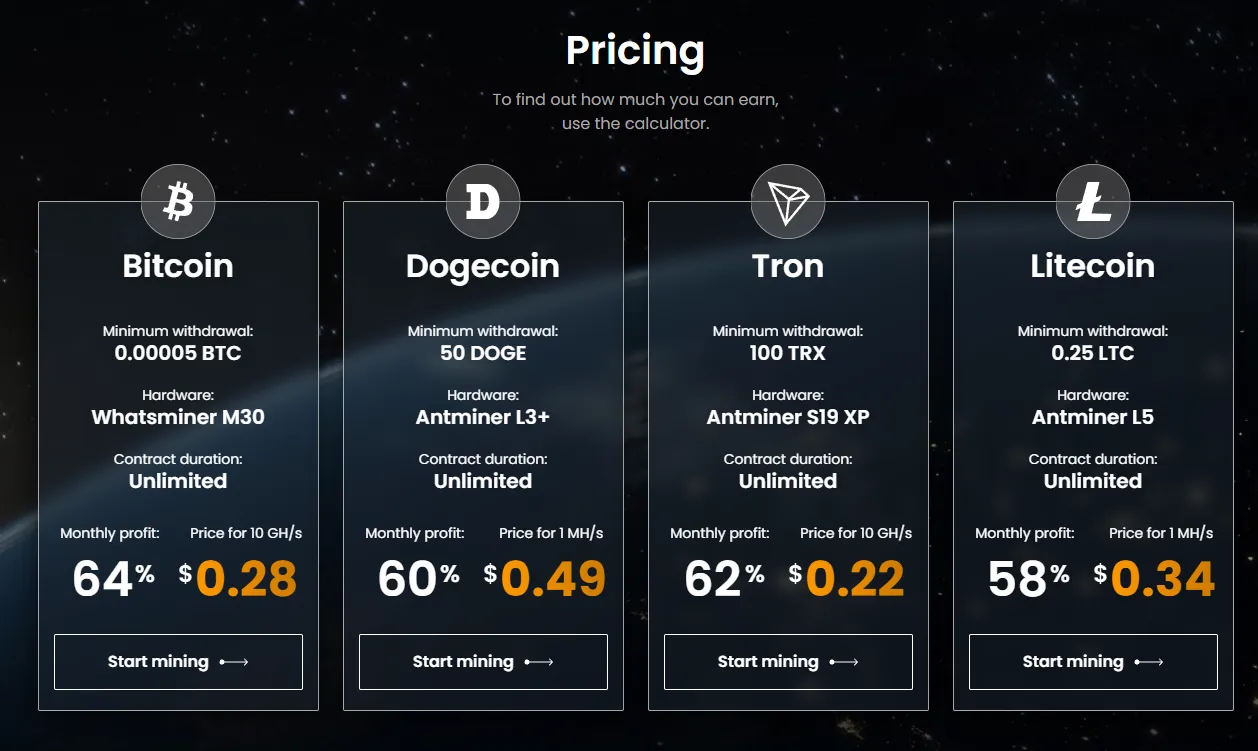Click the Tron logo icon
1258x751 pixels.
point(788,202)
